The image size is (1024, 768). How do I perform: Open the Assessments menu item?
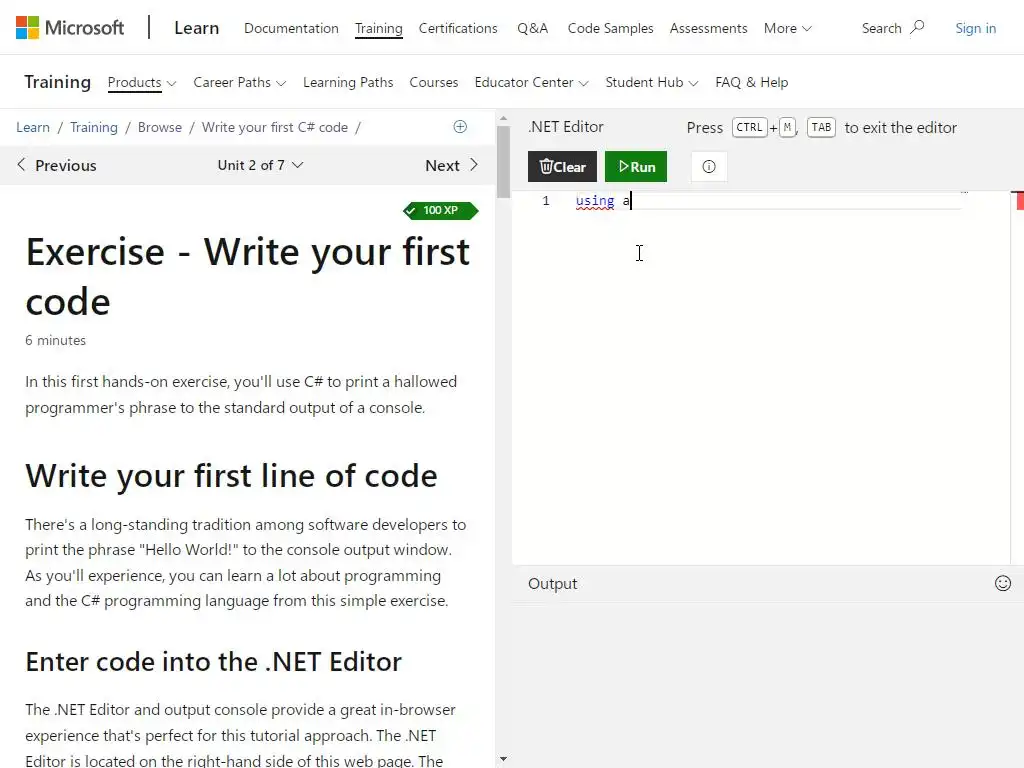tap(708, 28)
